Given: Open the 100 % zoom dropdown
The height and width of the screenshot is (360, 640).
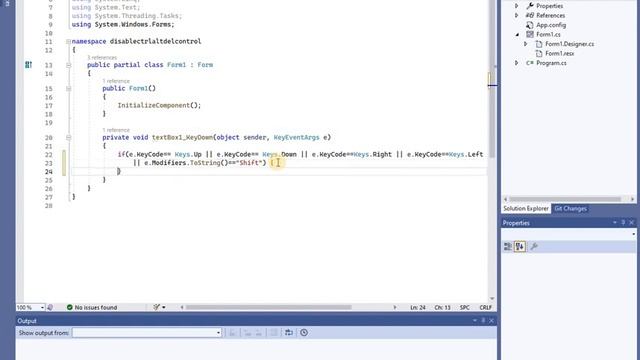Looking at the screenshot, I should pyautogui.click(x=42, y=307).
